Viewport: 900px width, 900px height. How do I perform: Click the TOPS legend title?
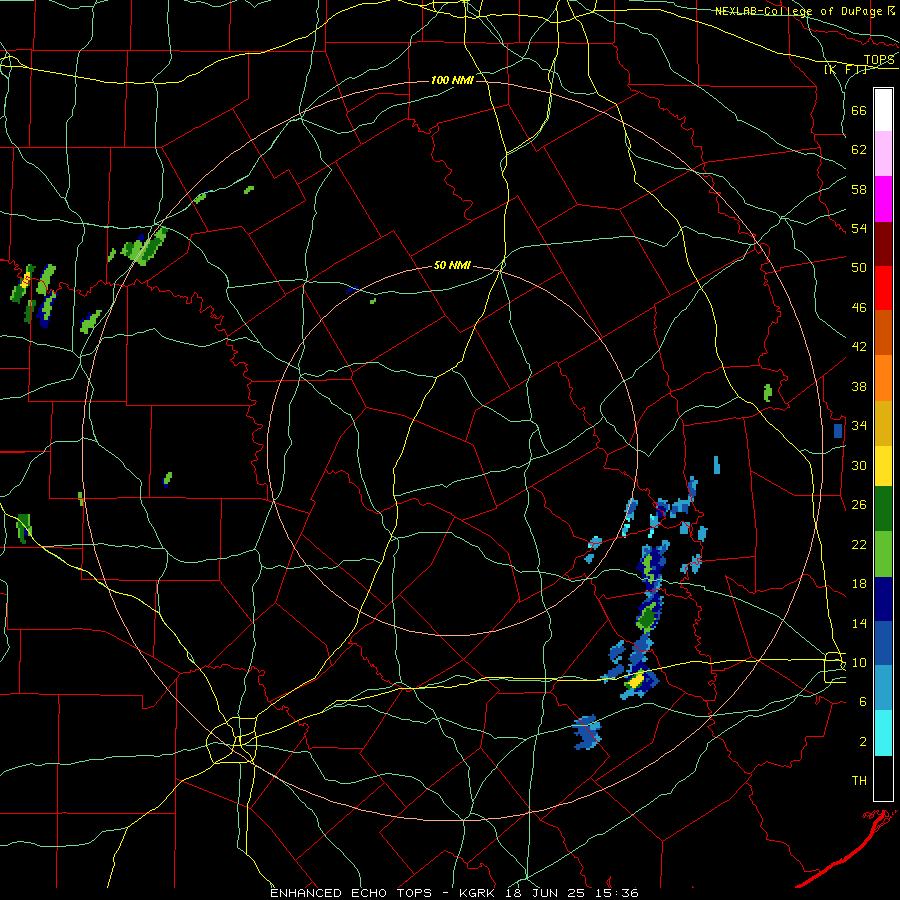[x=879, y=60]
